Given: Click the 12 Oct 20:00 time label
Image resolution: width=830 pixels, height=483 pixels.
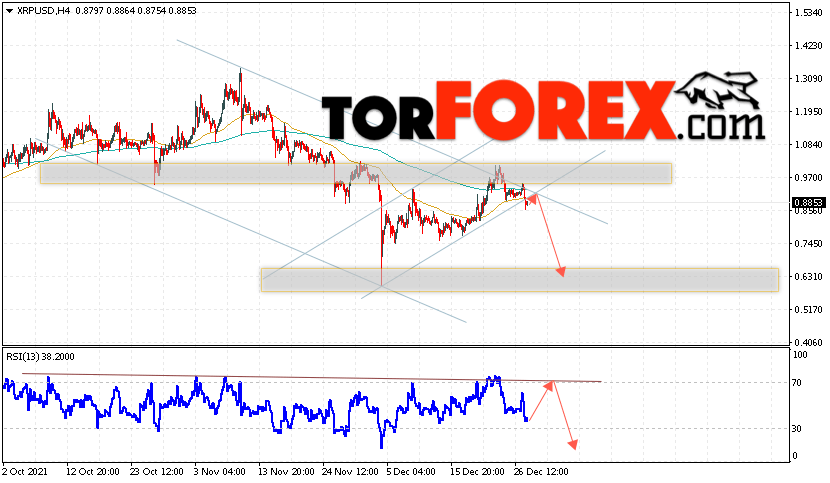Looking at the screenshot, I should coord(93,471).
